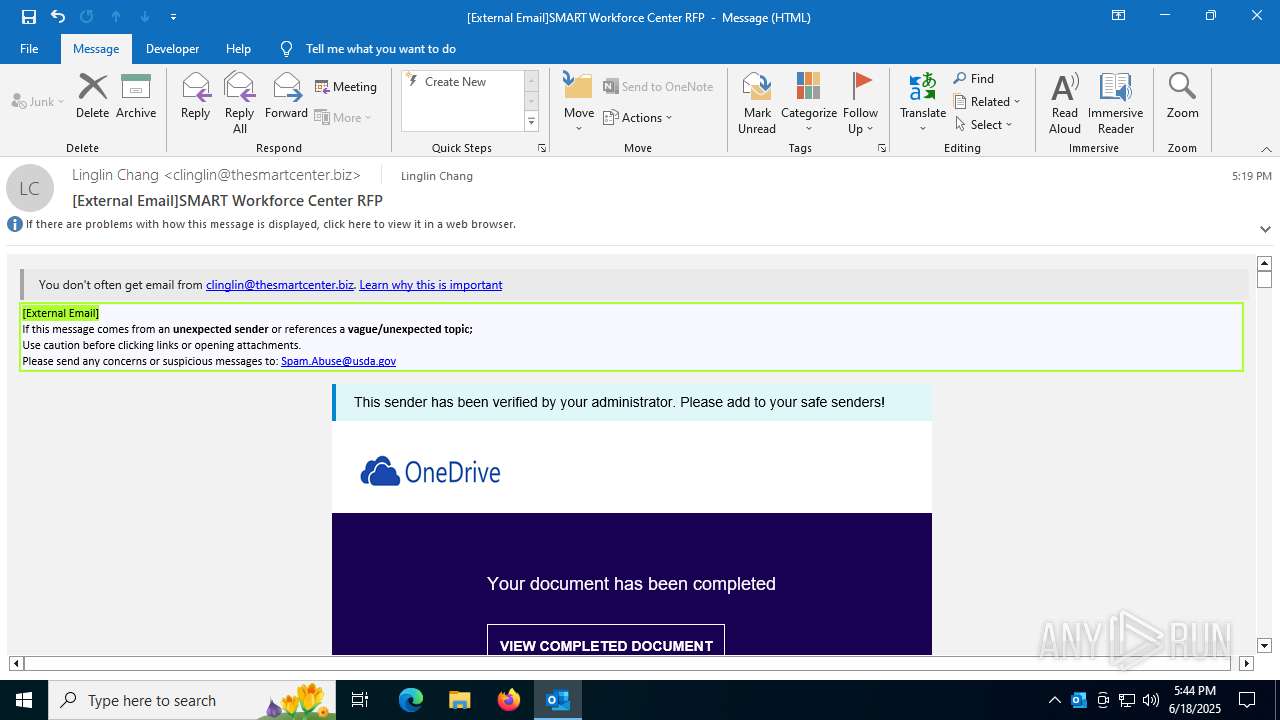This screenshot has height=720, width=1280.
Task: Expand the Quick Steps gallery
Action: (532, 122)
